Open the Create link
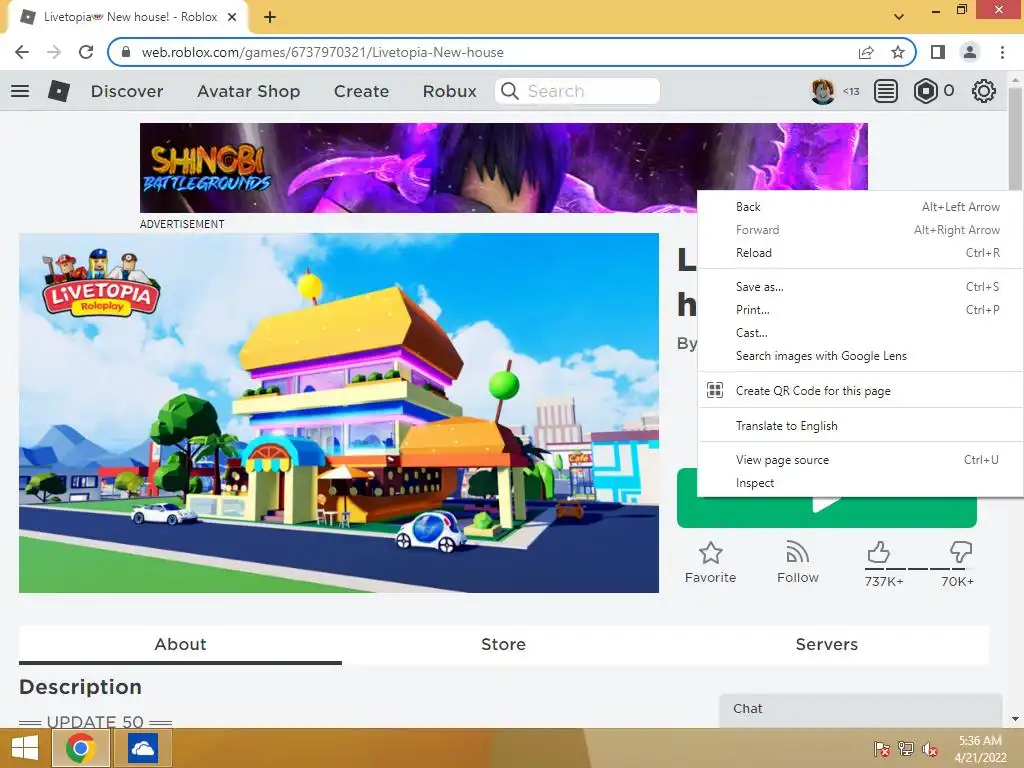The height and width of the screenshot is (768, 1024). point(361,91)
